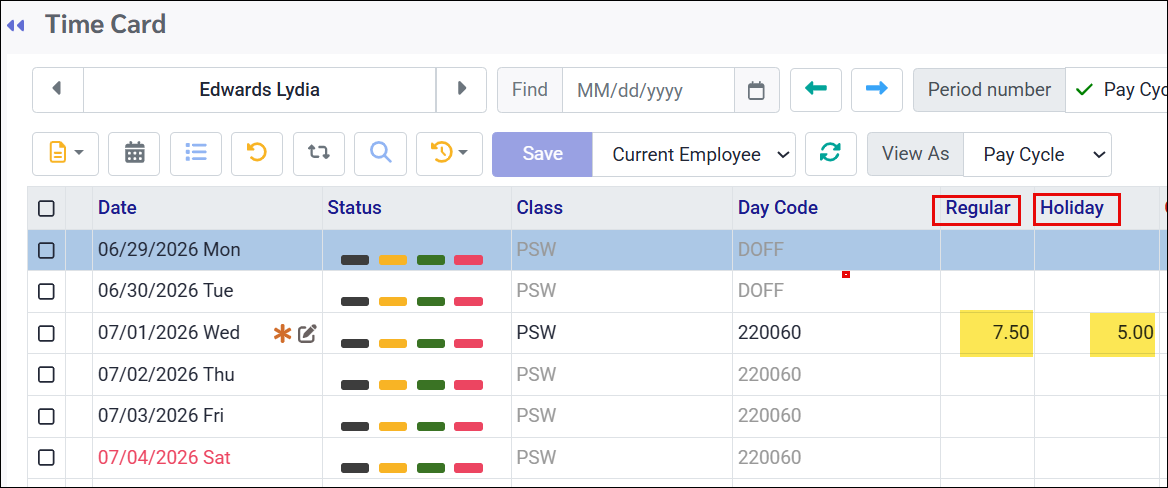Screen dimensions: 1168x488
Task: Click the Save button
Action: coord(542,154)
